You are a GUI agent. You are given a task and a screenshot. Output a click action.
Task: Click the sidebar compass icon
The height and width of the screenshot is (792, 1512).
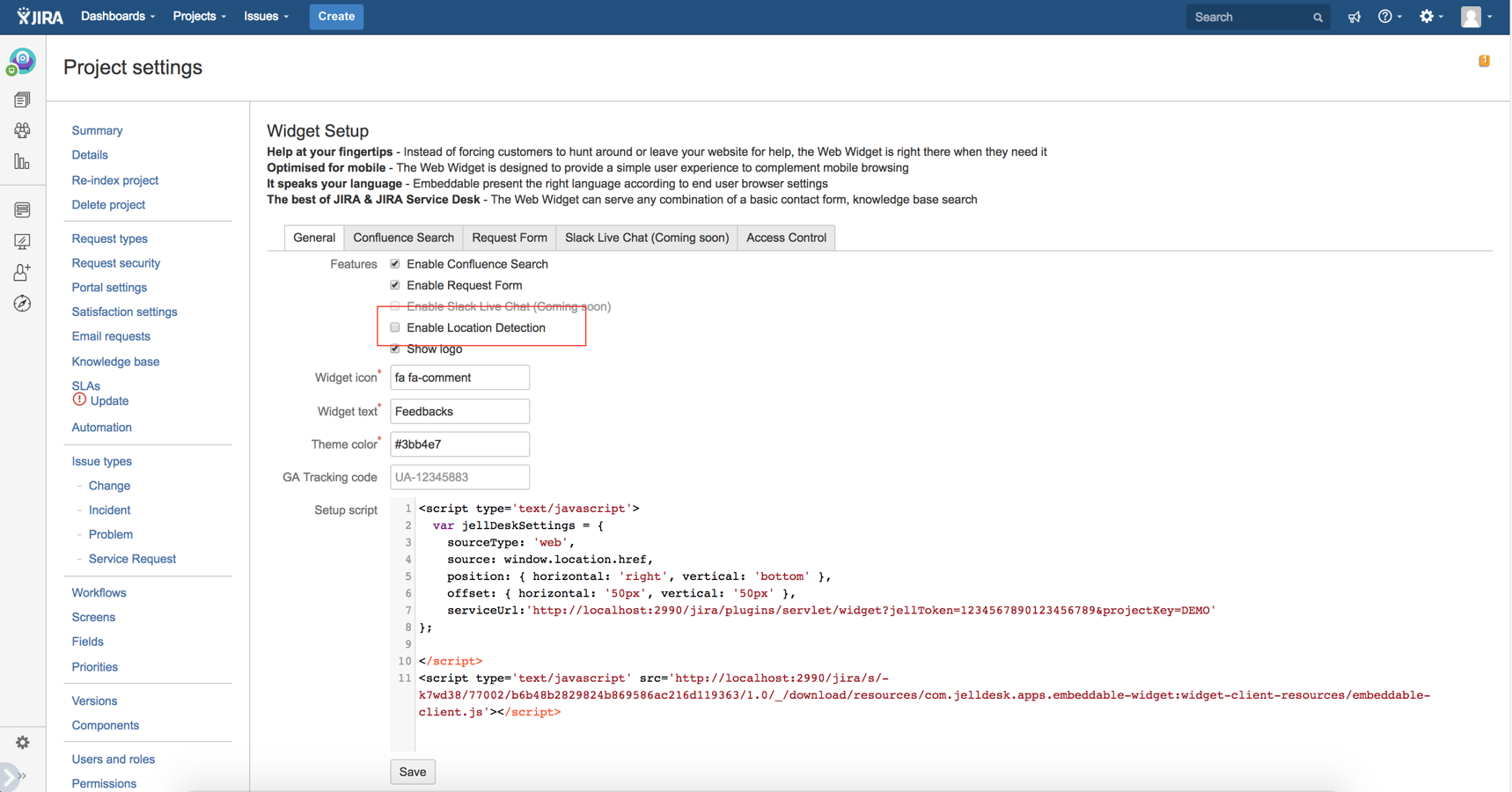(22, 304)
